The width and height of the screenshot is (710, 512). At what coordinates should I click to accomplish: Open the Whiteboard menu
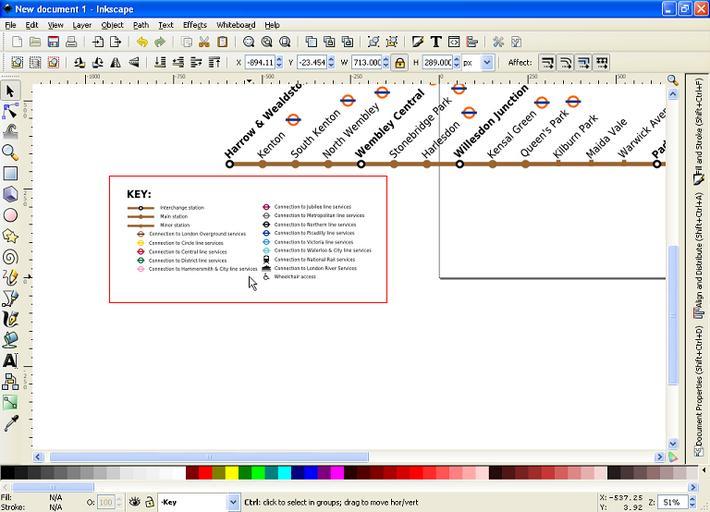235,25
